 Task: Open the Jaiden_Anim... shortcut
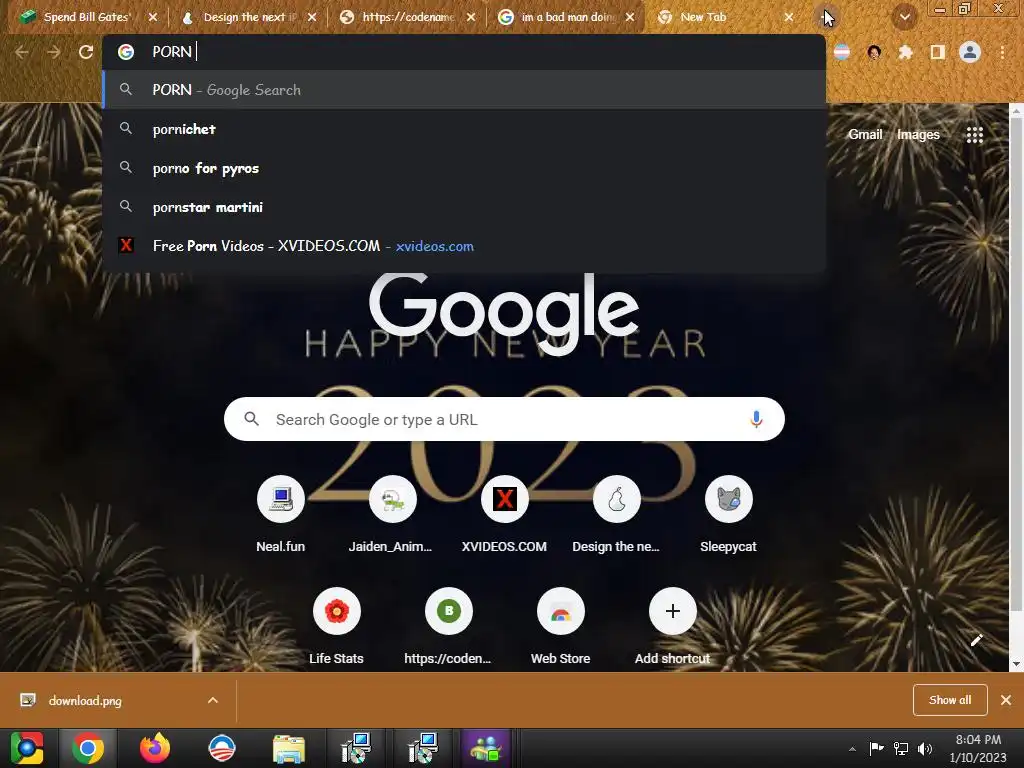pos(392,515)
